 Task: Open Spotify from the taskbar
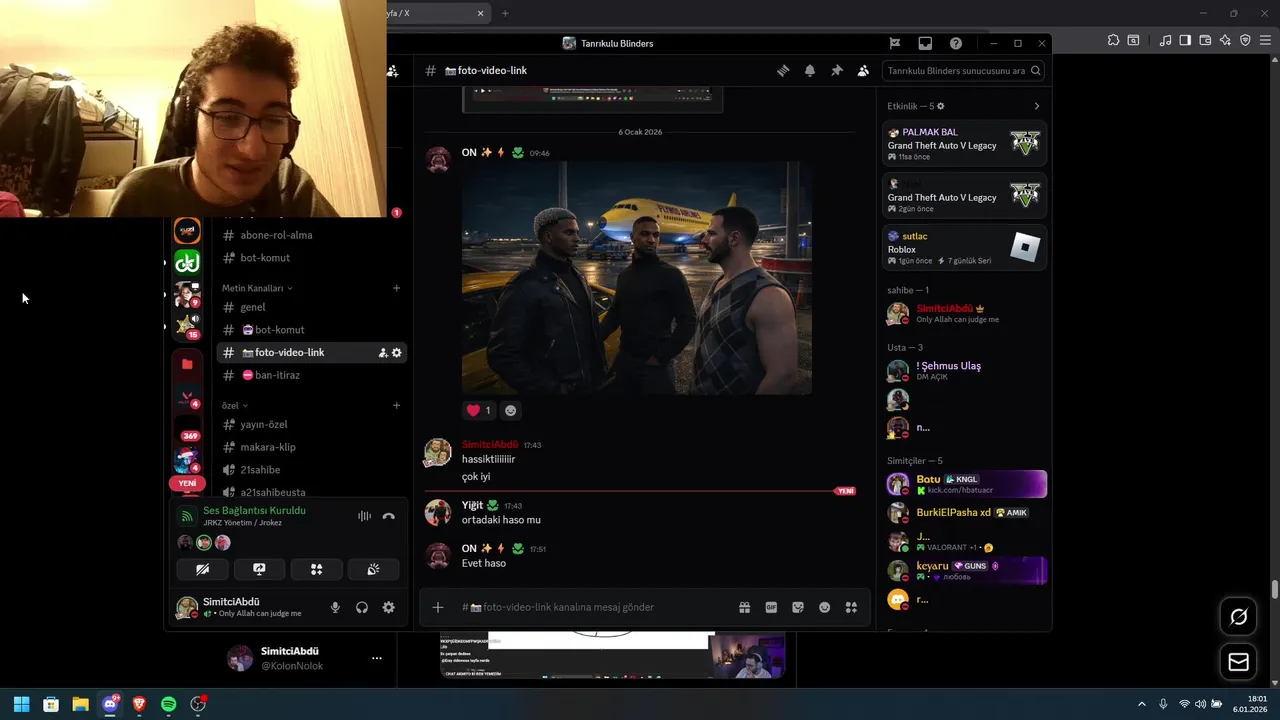tap(169, 704)
